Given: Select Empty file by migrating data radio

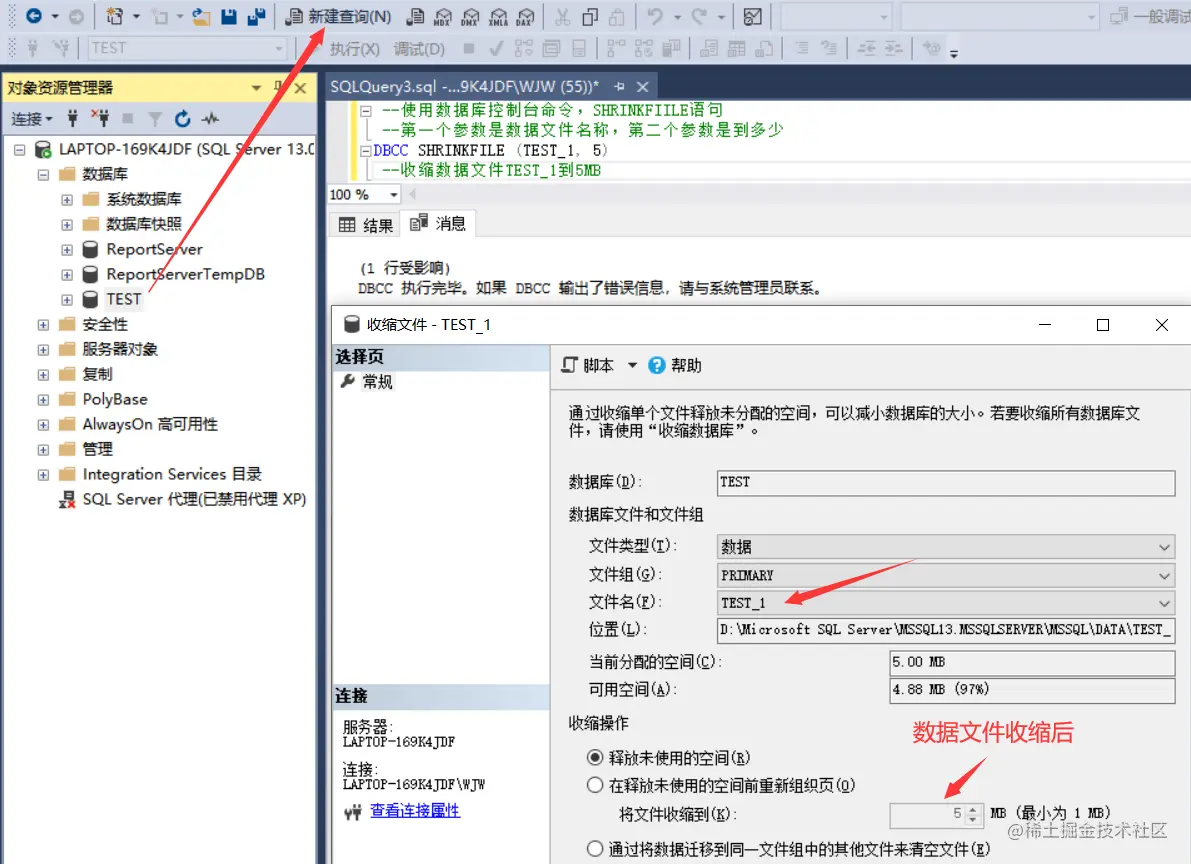Looking at the screenshot, I should click(x=595, y=849).
